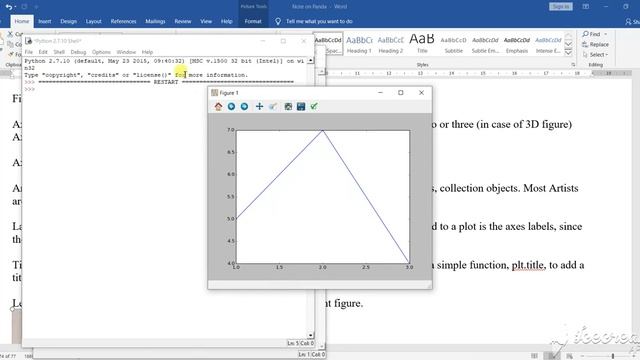
Task: Open Edit menu in Python Shell
Action: click(x=43, y=52)
